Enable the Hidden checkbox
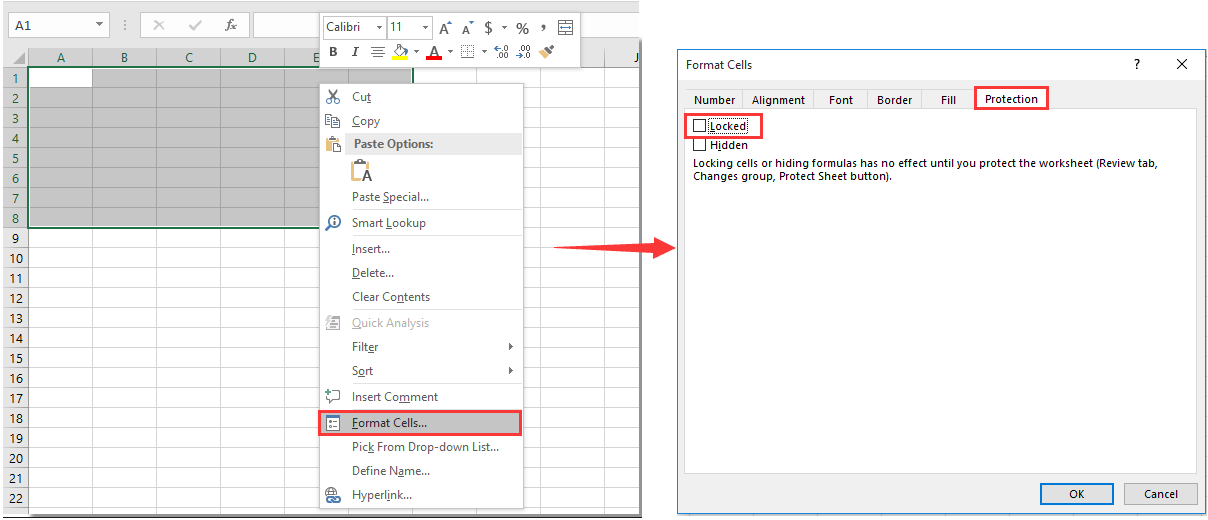 [699, 145]
